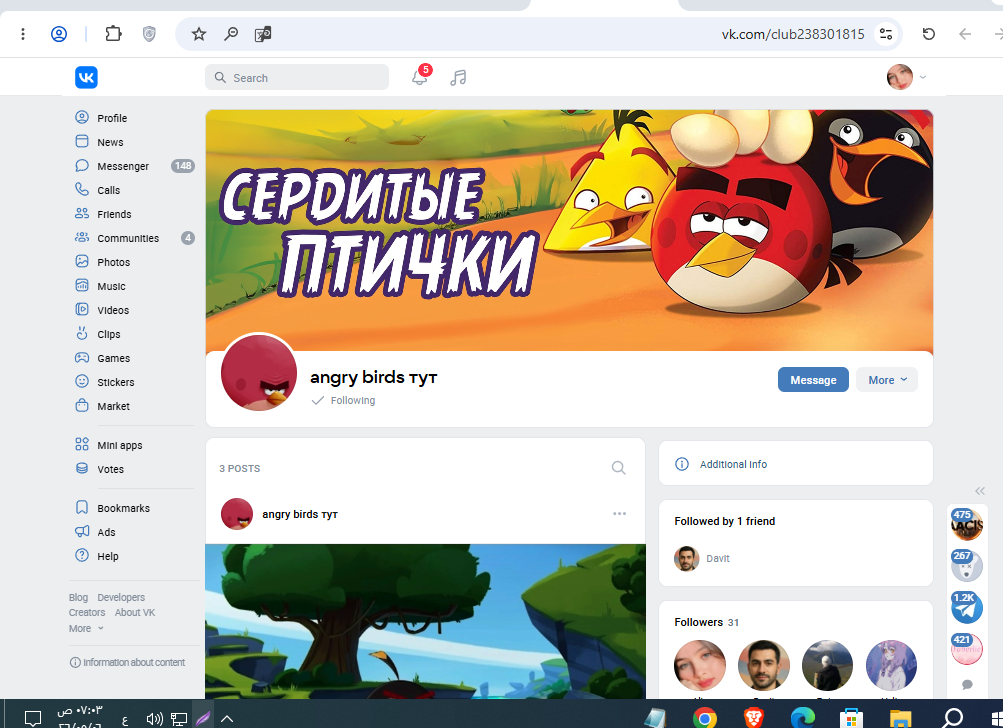This screenshot has width=1003, height=728.
Task: Open the account menu arrow beside avatar
Action: 922,77
